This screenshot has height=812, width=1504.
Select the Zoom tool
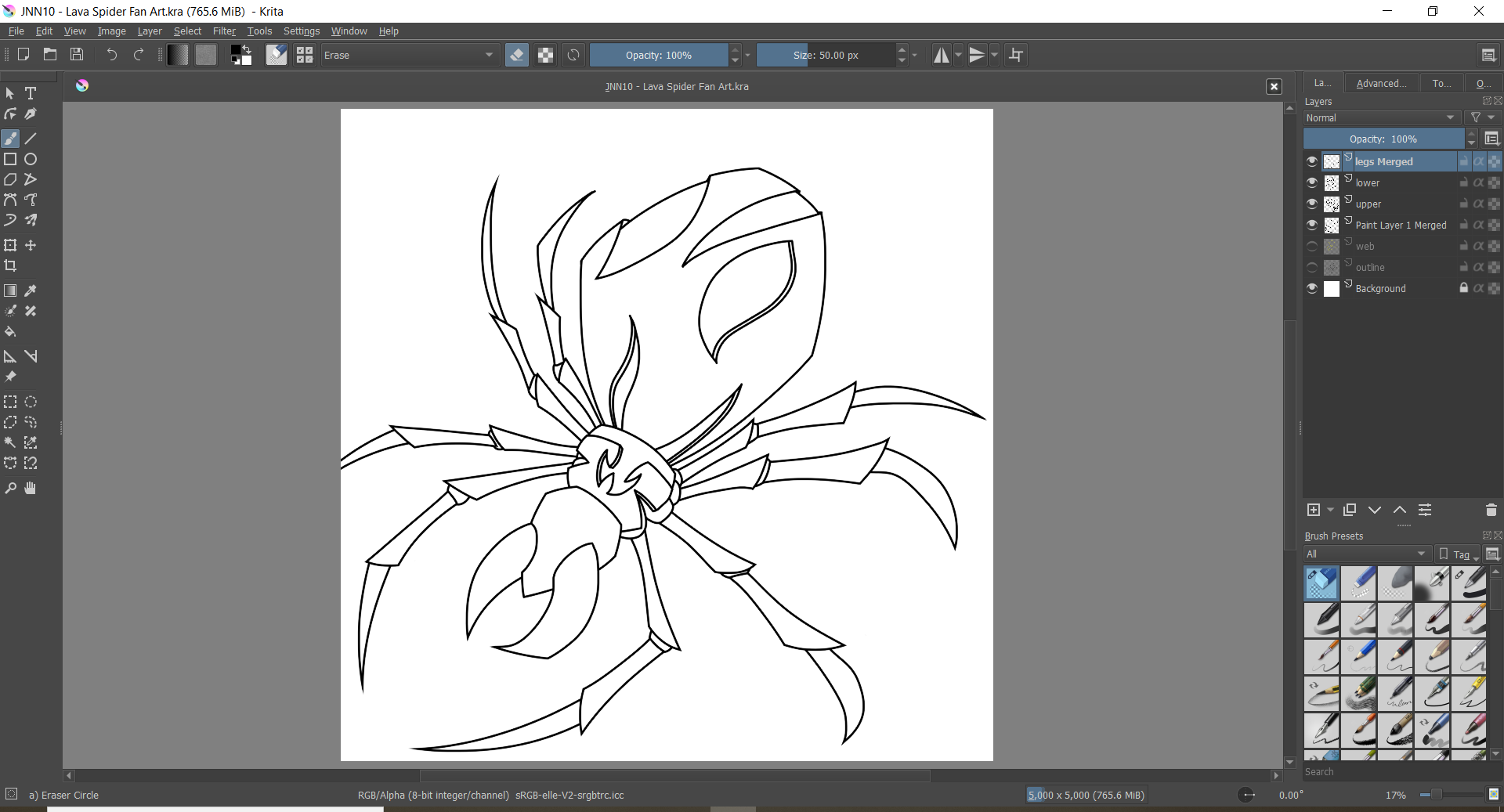click(x=10, y=488)
